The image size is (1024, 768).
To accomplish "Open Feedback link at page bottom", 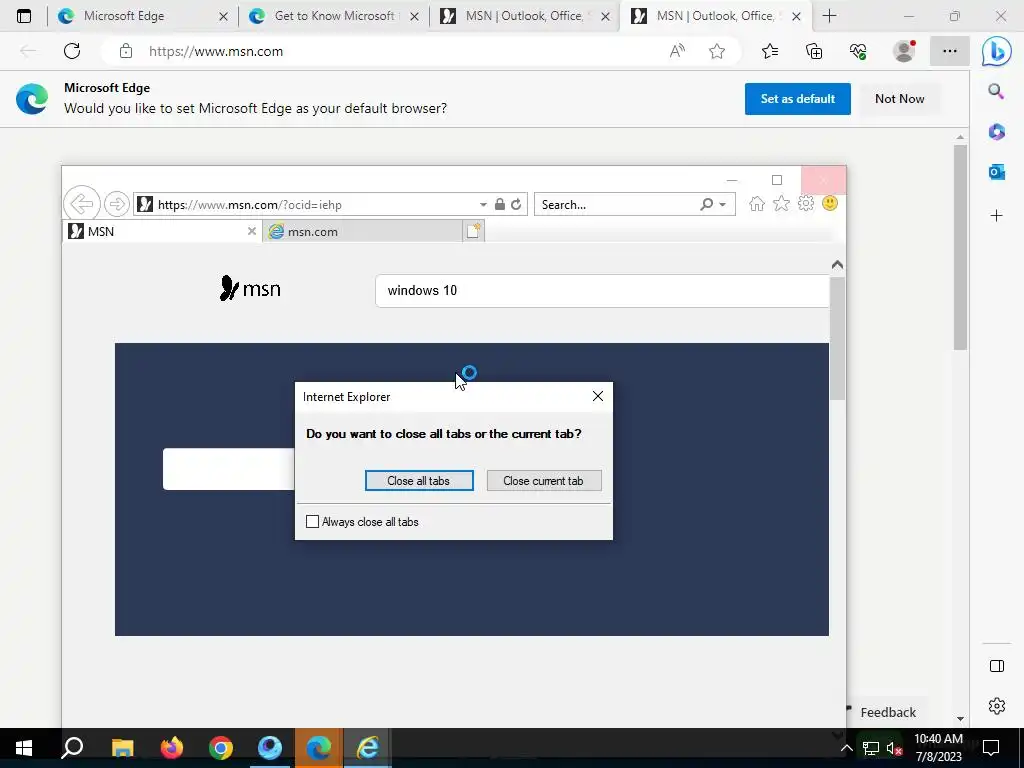I will (x=888, y=712).
